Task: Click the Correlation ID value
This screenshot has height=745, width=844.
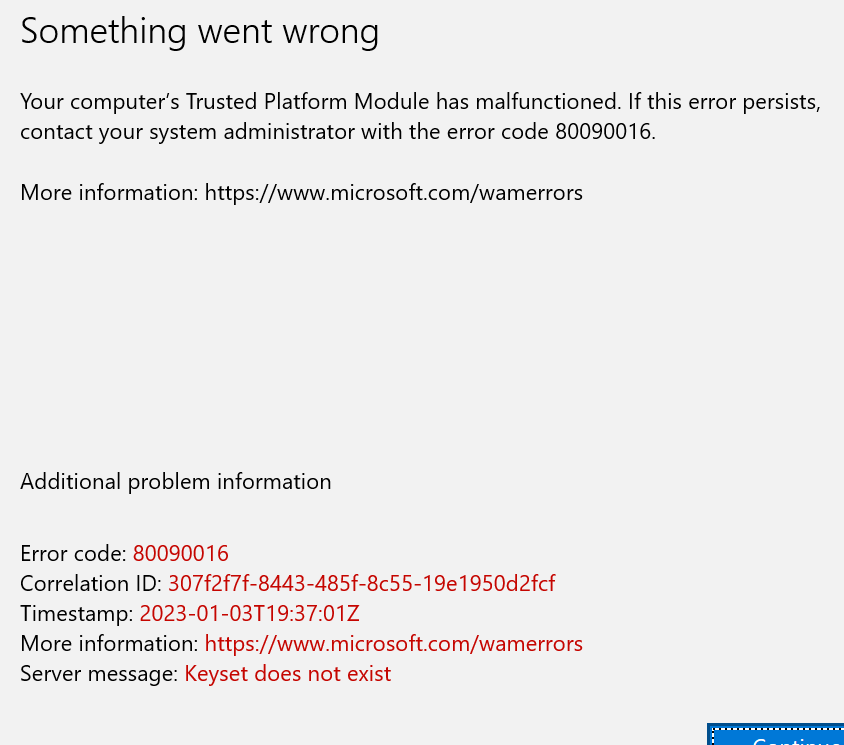Action: (x=363, y=583)
